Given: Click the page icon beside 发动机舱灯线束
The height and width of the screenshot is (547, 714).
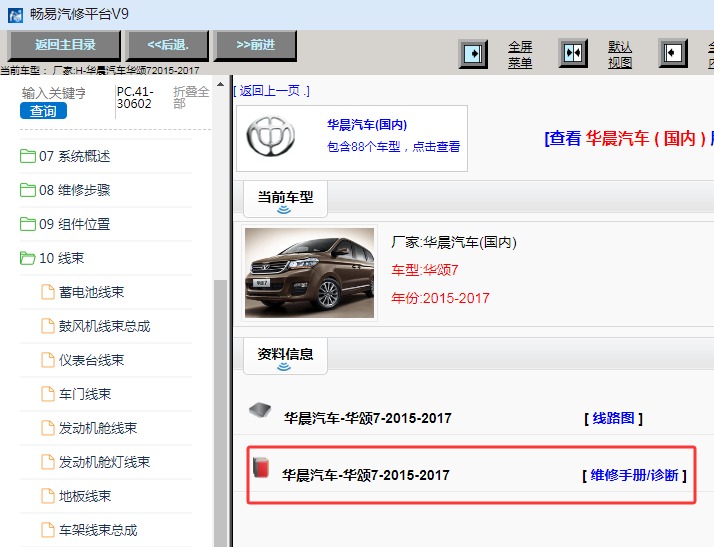Looking at the screenshot, I should pos(48,462).
